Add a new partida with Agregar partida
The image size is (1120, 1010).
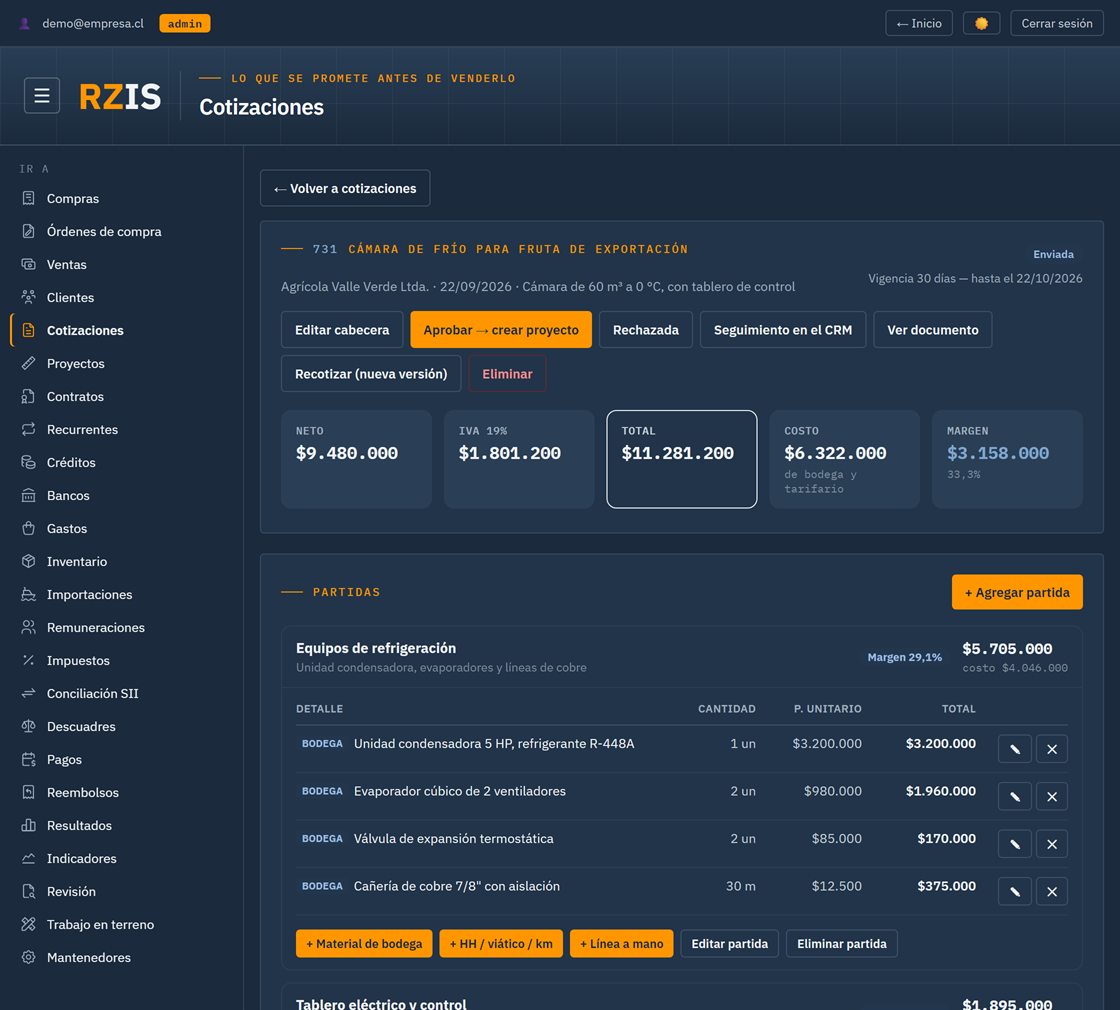[1017, 592]
